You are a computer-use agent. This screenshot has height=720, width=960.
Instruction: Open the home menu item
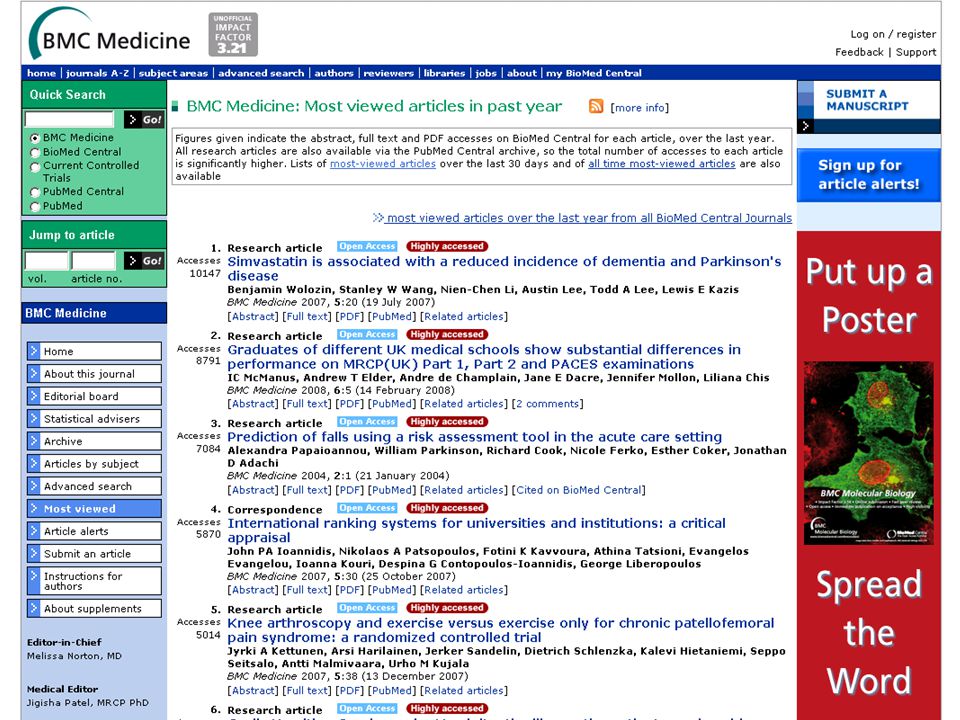[x=41, y=73]
